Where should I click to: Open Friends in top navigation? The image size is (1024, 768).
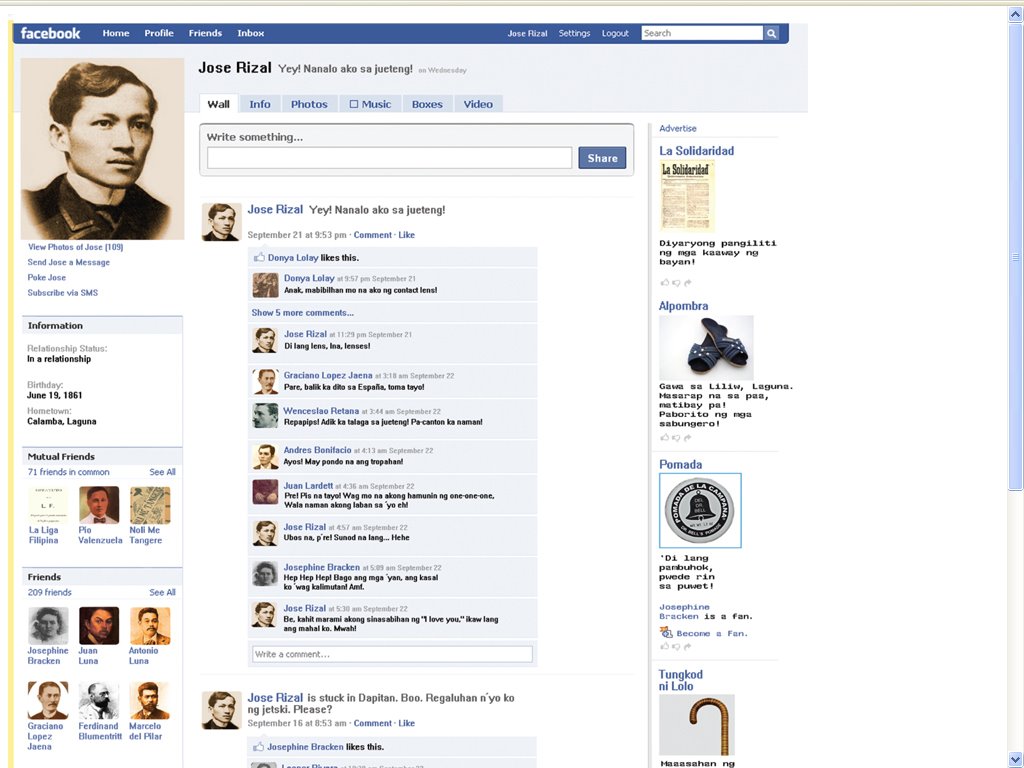[205, 33]
